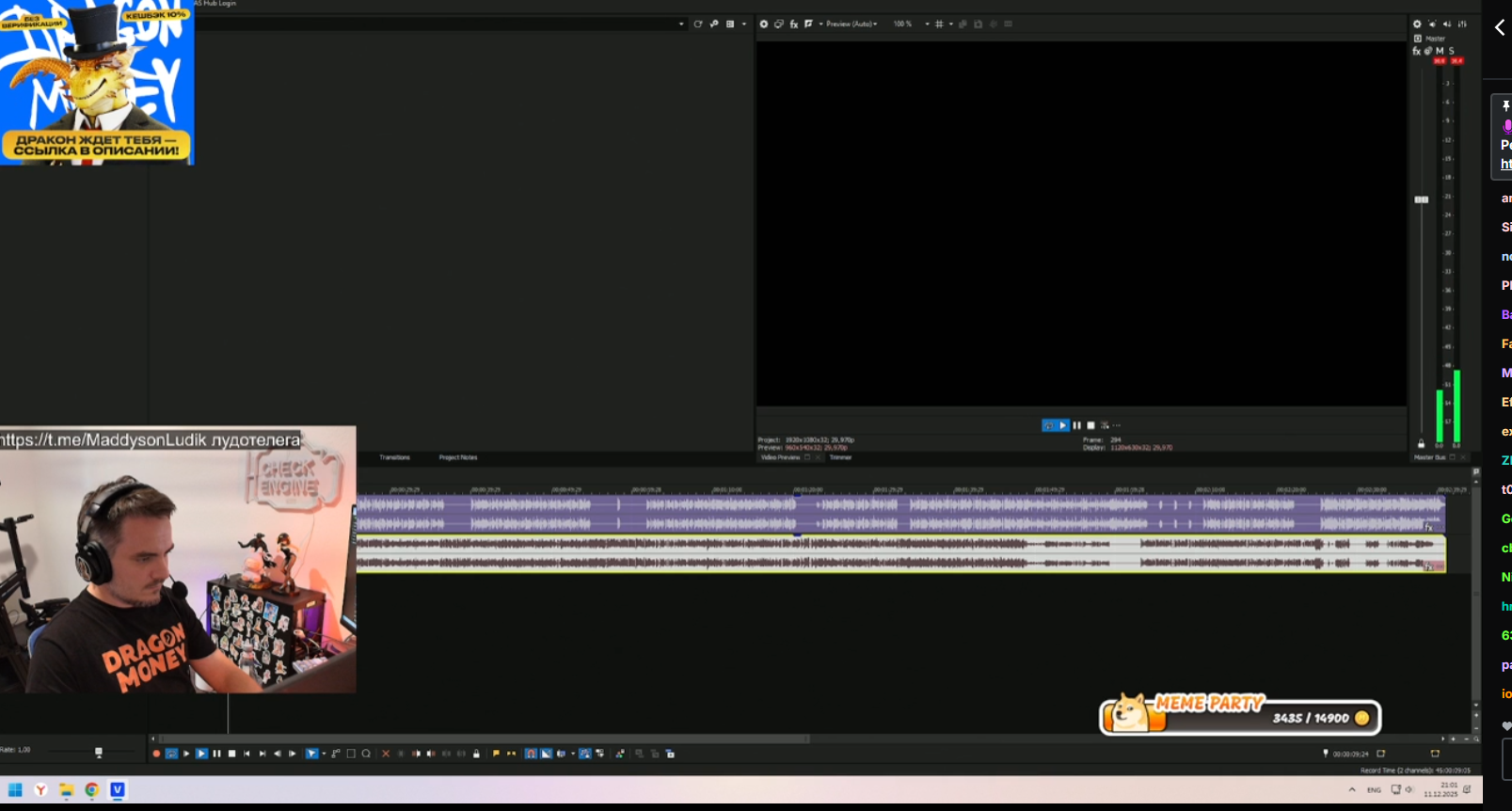
Task: Click the Trim Start icon
Action: (x=416, y=754)
